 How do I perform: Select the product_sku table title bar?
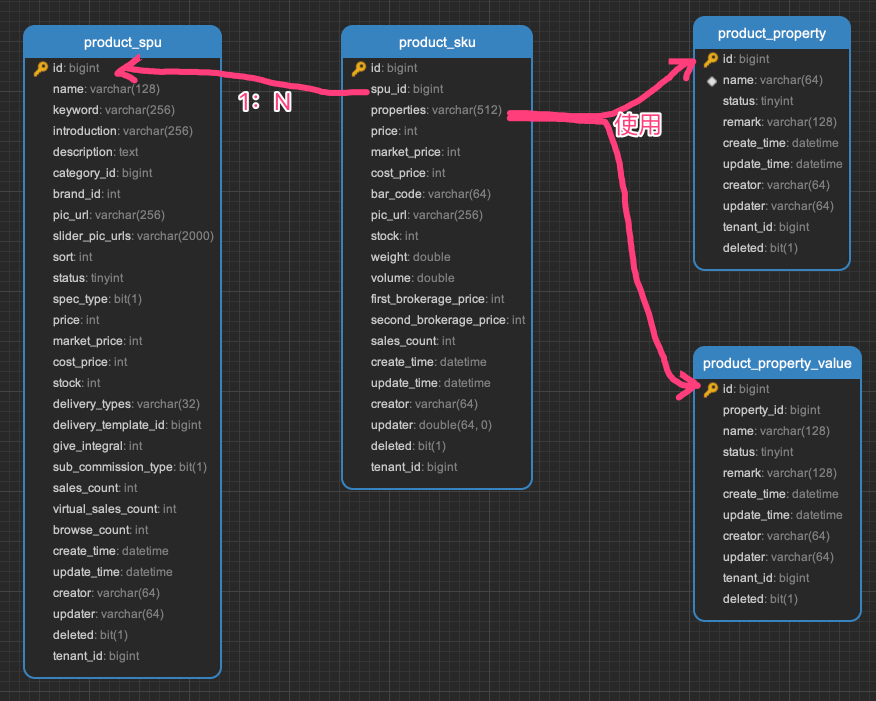coord(437,42)
